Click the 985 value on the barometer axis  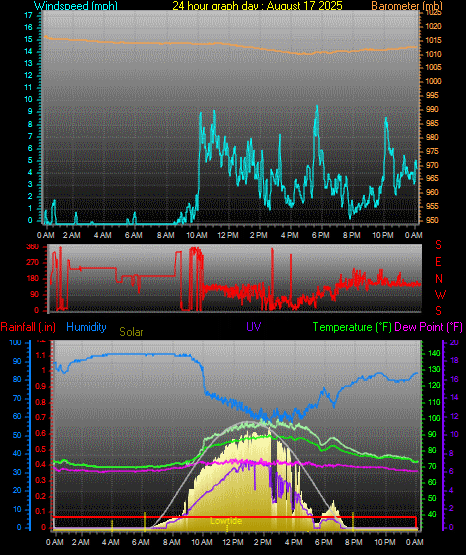point(432,123)
